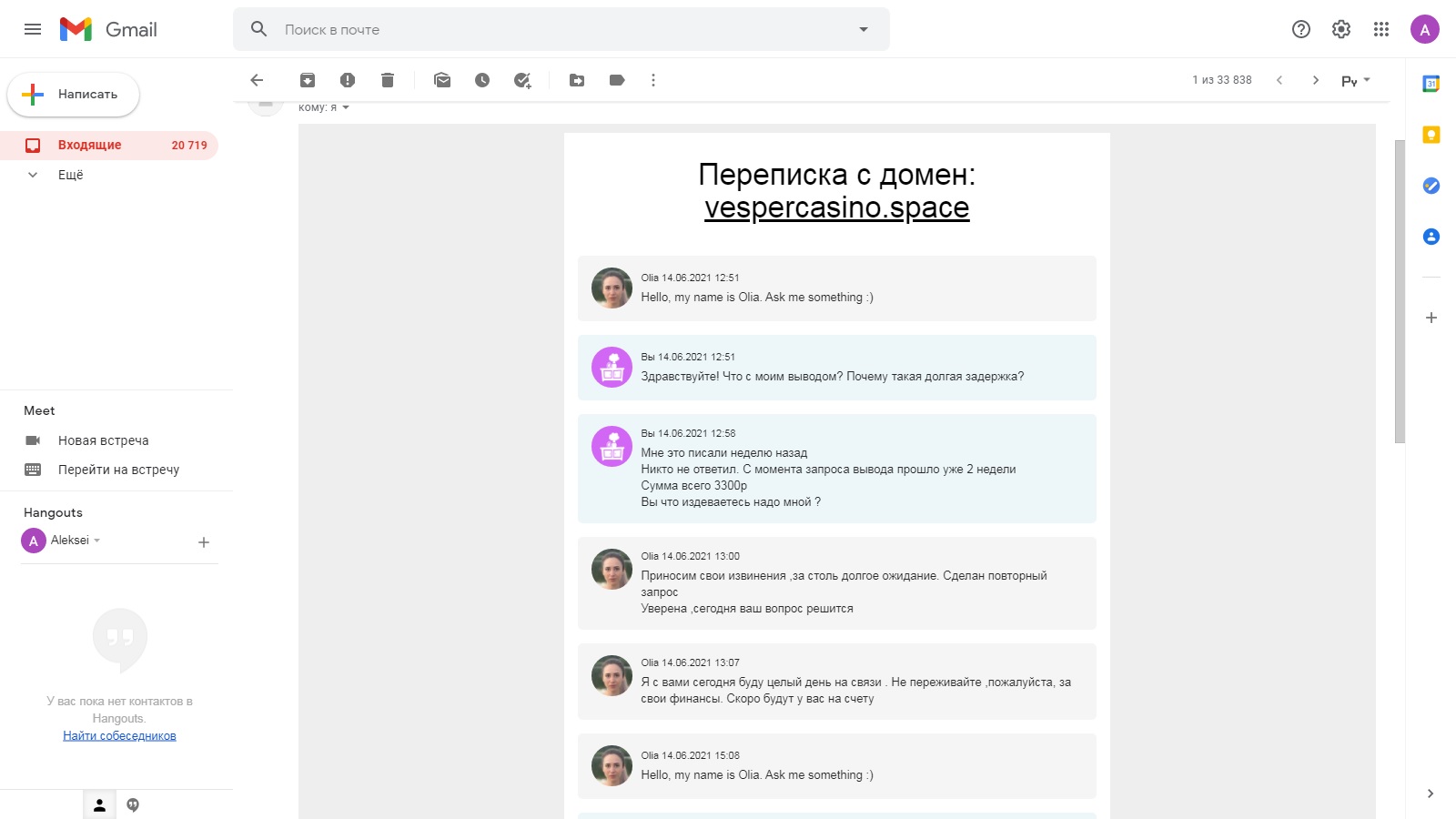Switch to the Hangouts conversations tab

(x=133, y=805)
